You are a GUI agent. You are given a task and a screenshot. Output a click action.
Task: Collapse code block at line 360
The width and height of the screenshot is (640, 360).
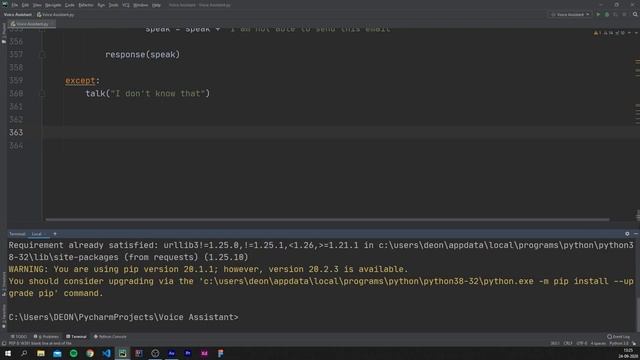42,93
